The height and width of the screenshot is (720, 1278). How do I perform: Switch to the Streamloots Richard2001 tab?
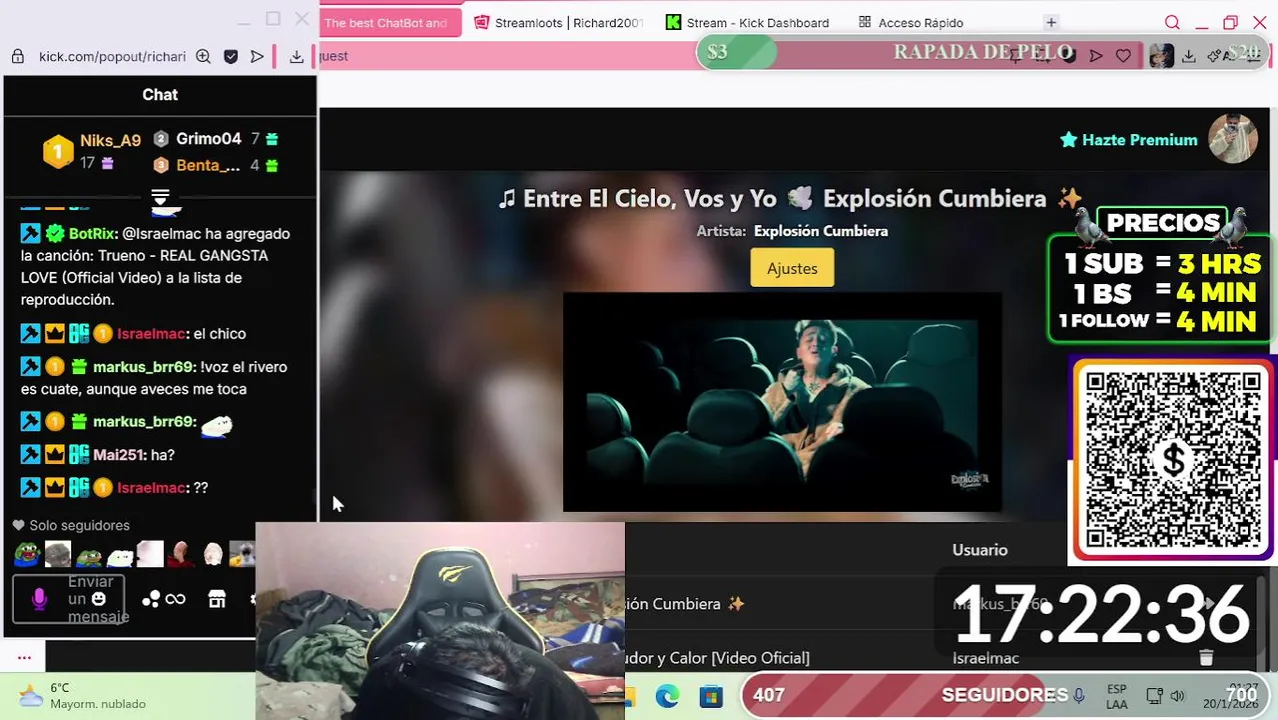pyautogui.click(x=559, y=22)
